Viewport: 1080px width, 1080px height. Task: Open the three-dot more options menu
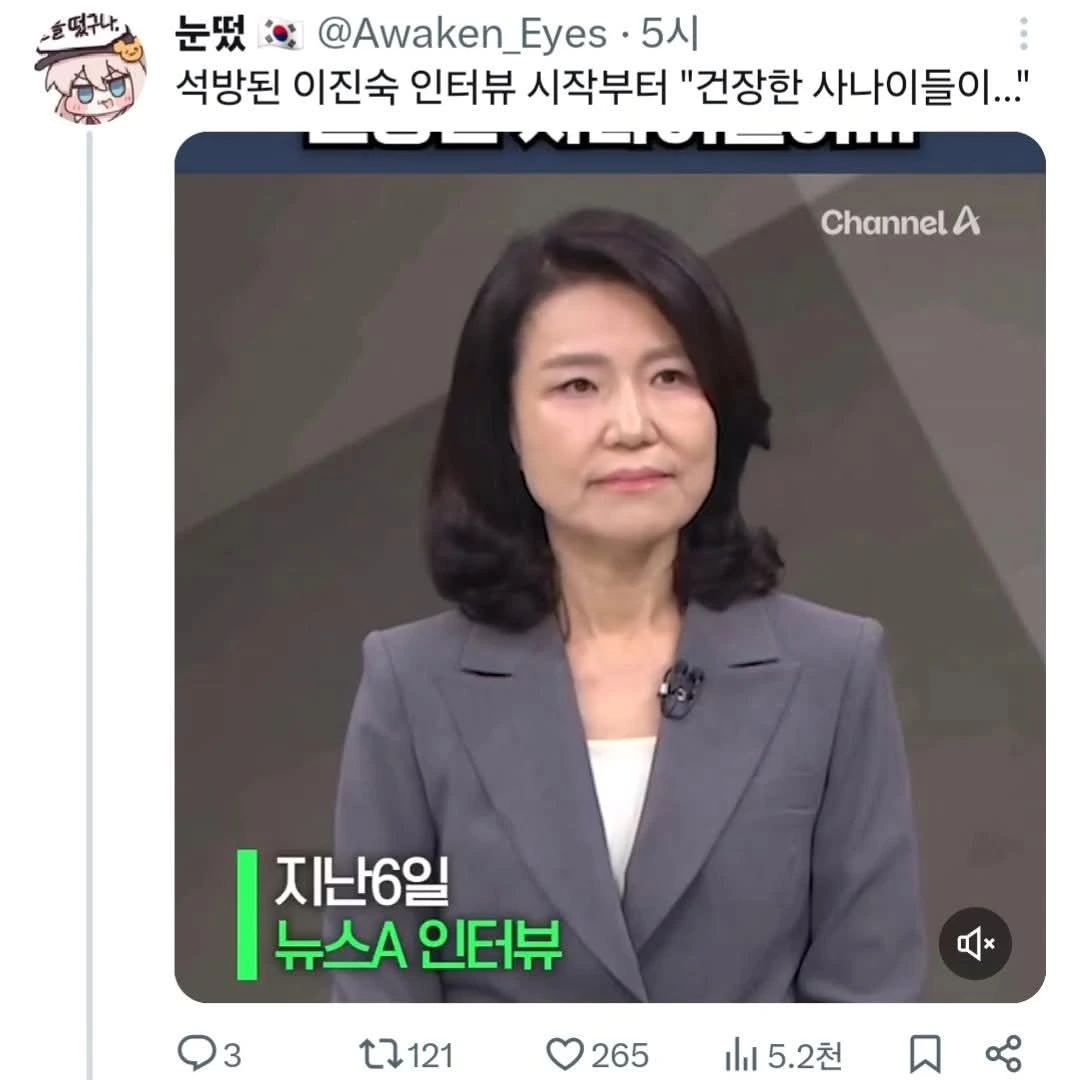(x=1024, y=34)
